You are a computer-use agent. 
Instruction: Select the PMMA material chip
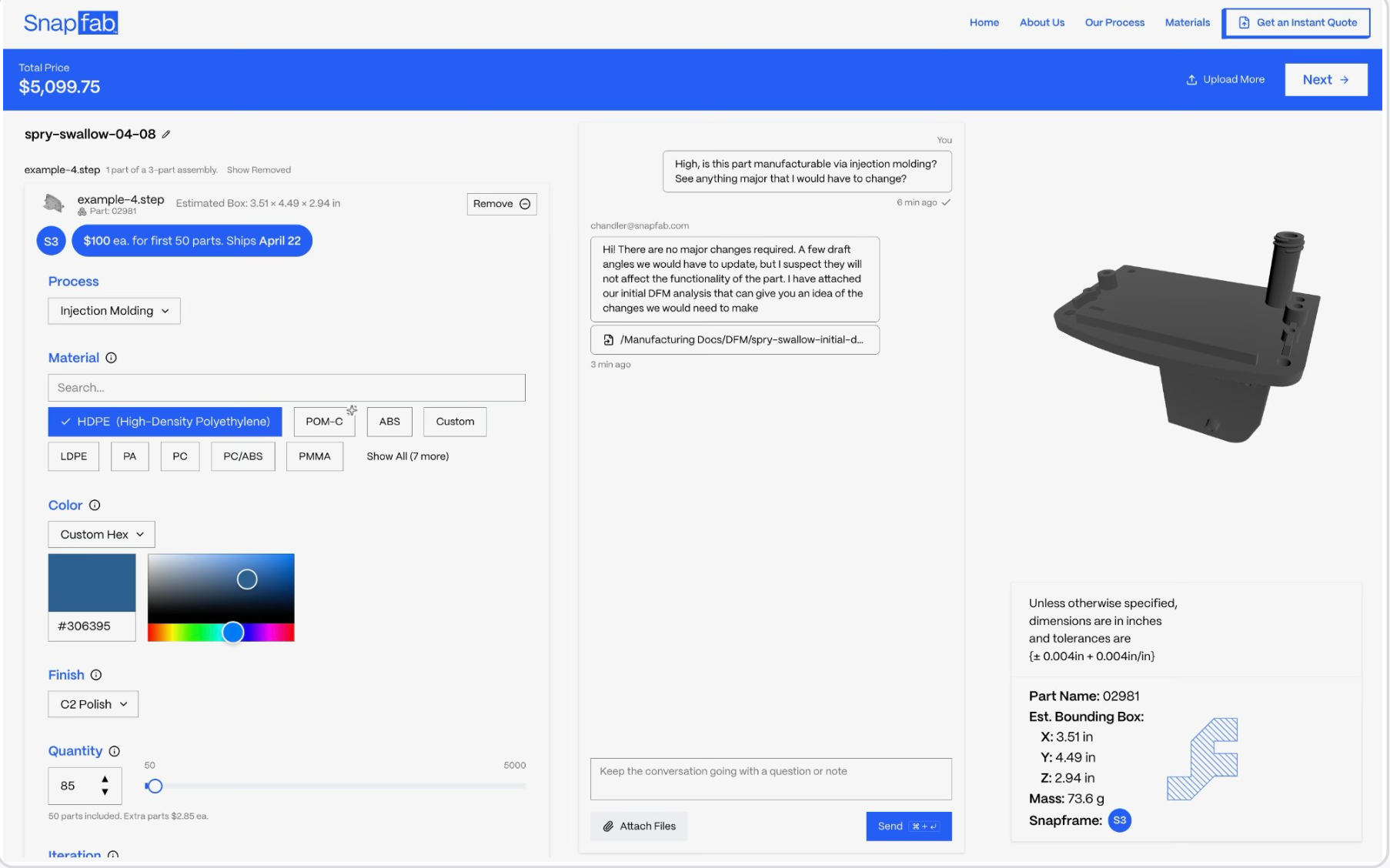coord(315,456)
